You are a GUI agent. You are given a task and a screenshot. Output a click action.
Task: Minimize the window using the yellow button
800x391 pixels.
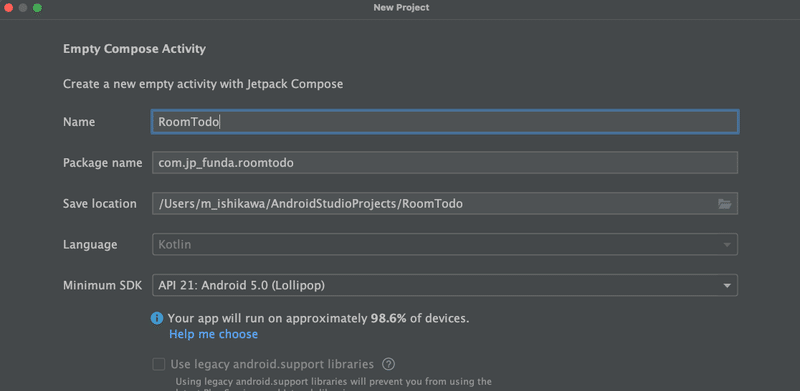coord(22,8)
